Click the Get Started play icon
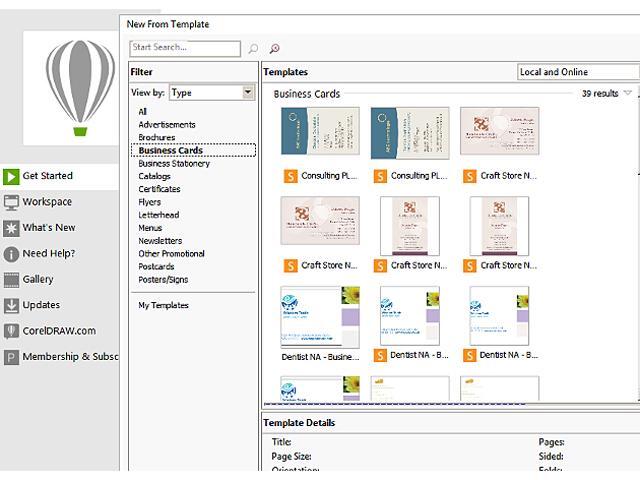 pos(11,176)
